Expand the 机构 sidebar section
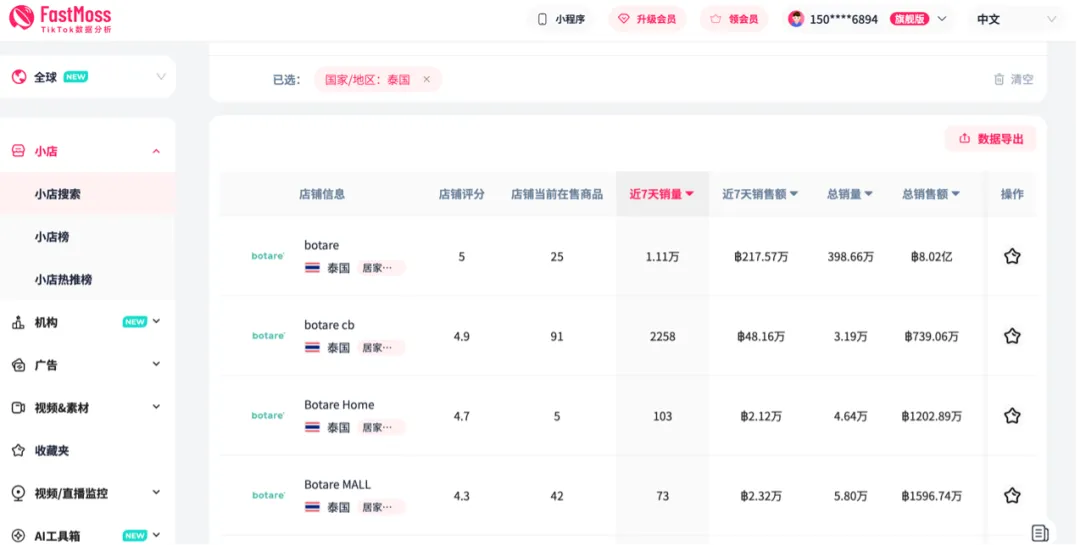The image size is (1080, 546). tap(156, 322)
